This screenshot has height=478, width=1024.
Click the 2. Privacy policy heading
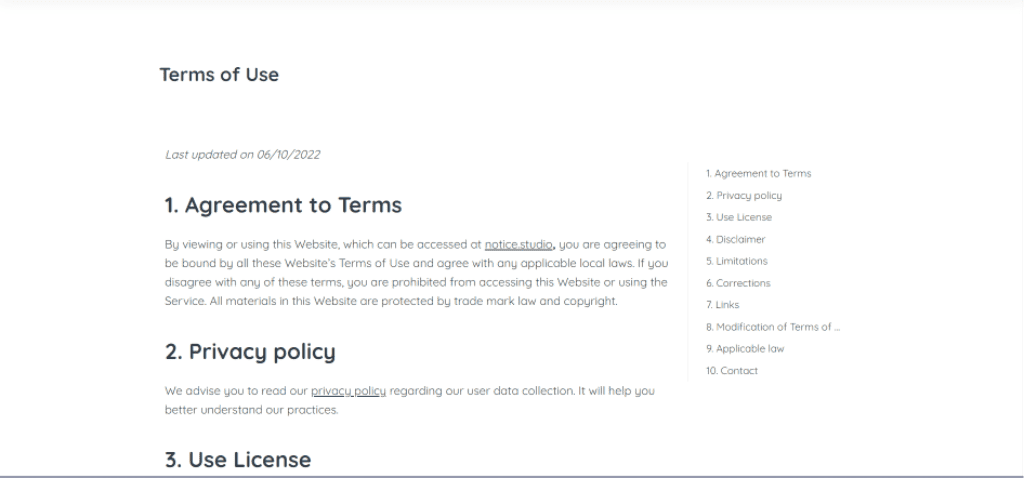point(250,352)
